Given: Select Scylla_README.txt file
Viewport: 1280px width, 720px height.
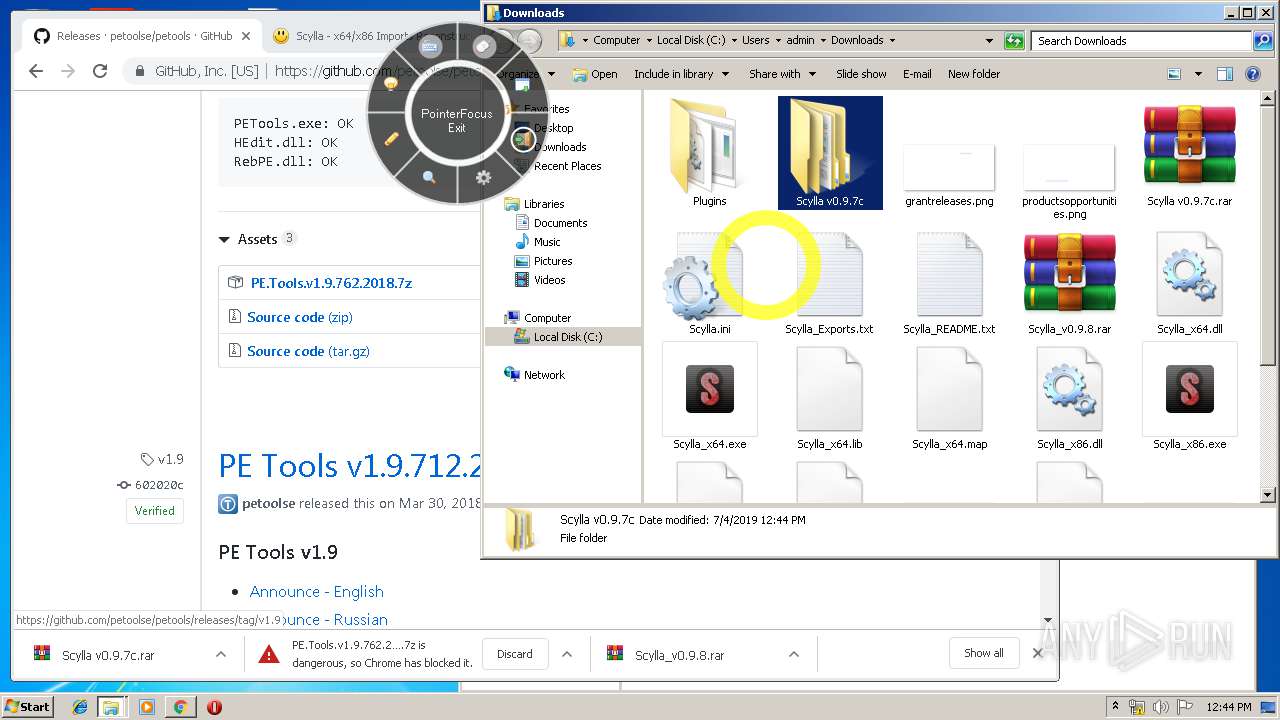Looking at the screenshot, I should click(x=949, y=283).
